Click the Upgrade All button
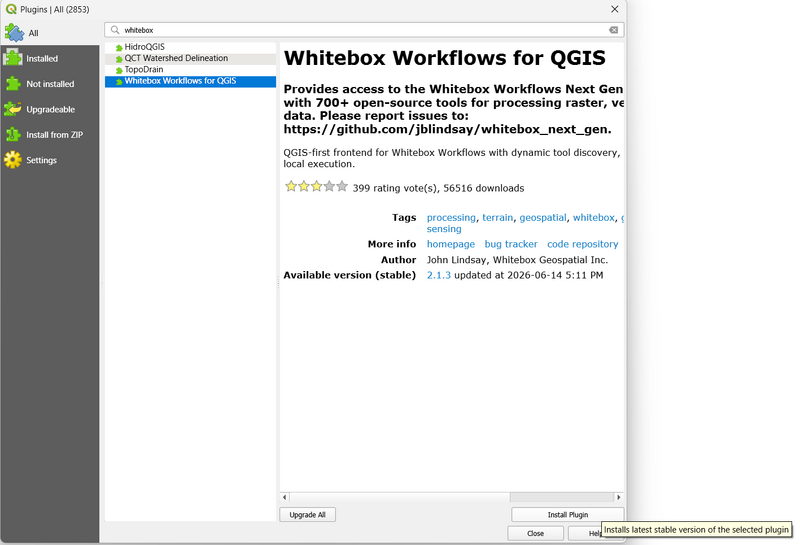Viewport: 800px width, 545px height. click(x=307, y=515)
